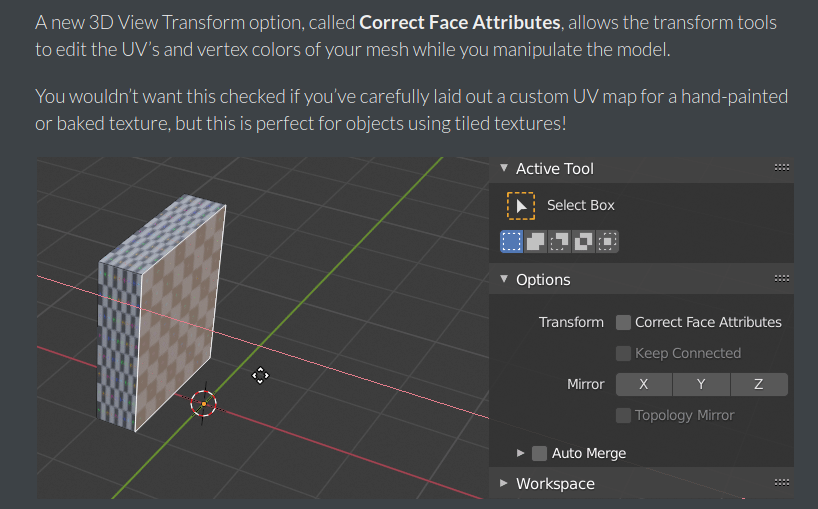The width and height of the screenshot is (818, 509).
Task: Toggle the Keep Connected checkbox
Action: (623, 354)
